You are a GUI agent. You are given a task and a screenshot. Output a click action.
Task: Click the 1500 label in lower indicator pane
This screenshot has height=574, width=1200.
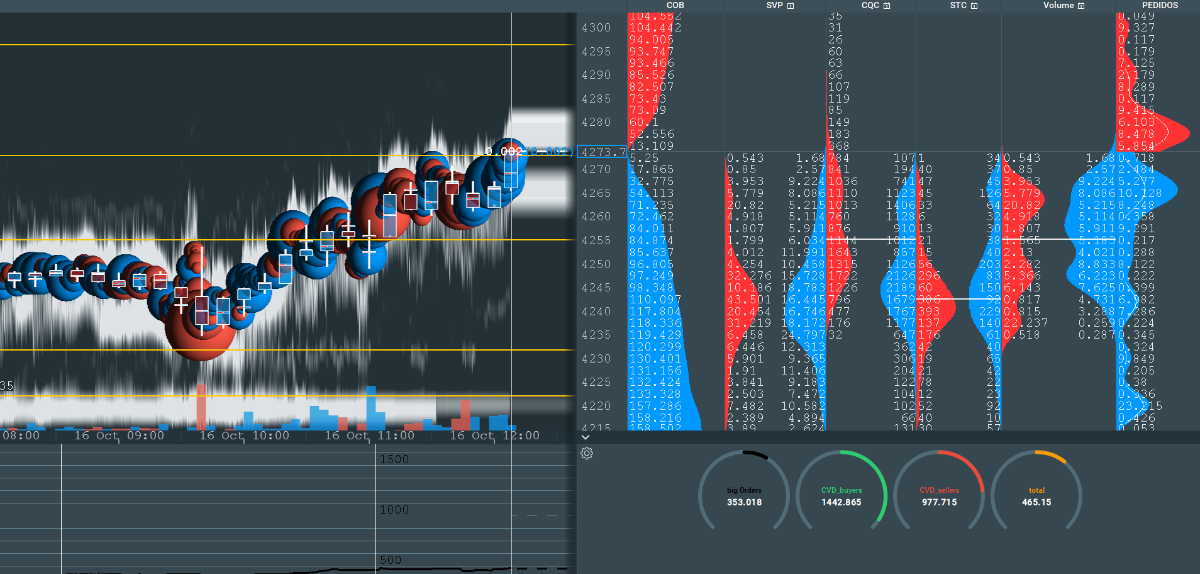coord(396,458)
